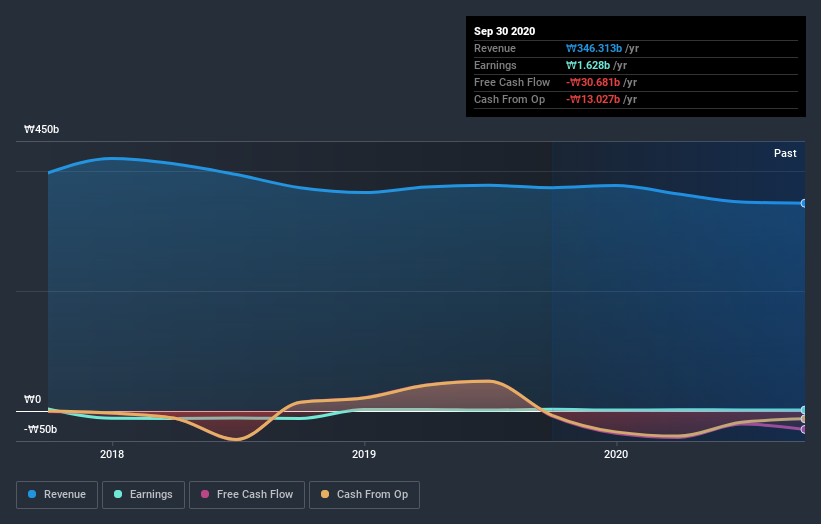Click the 2018 x-axis label
Screen dimensions: 821x524
[112, 454]
